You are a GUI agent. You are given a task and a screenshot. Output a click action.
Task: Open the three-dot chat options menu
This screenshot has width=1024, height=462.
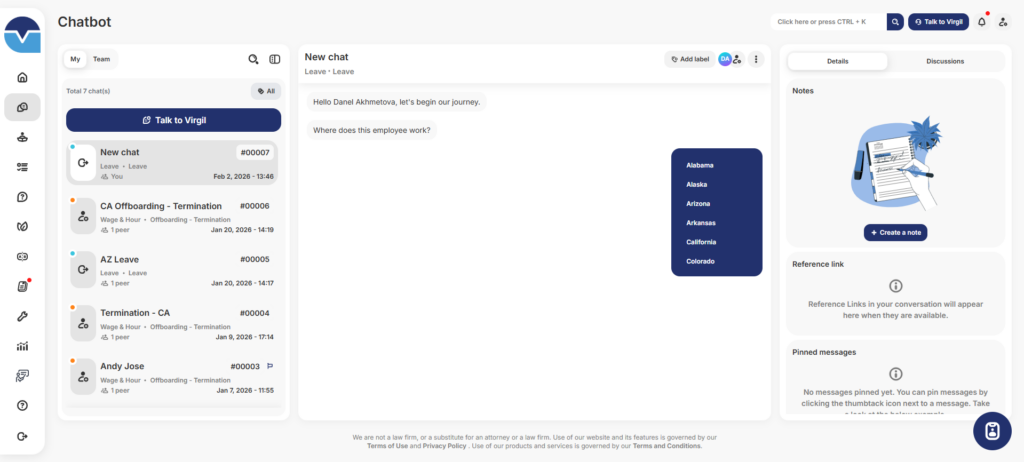(756, 59)
